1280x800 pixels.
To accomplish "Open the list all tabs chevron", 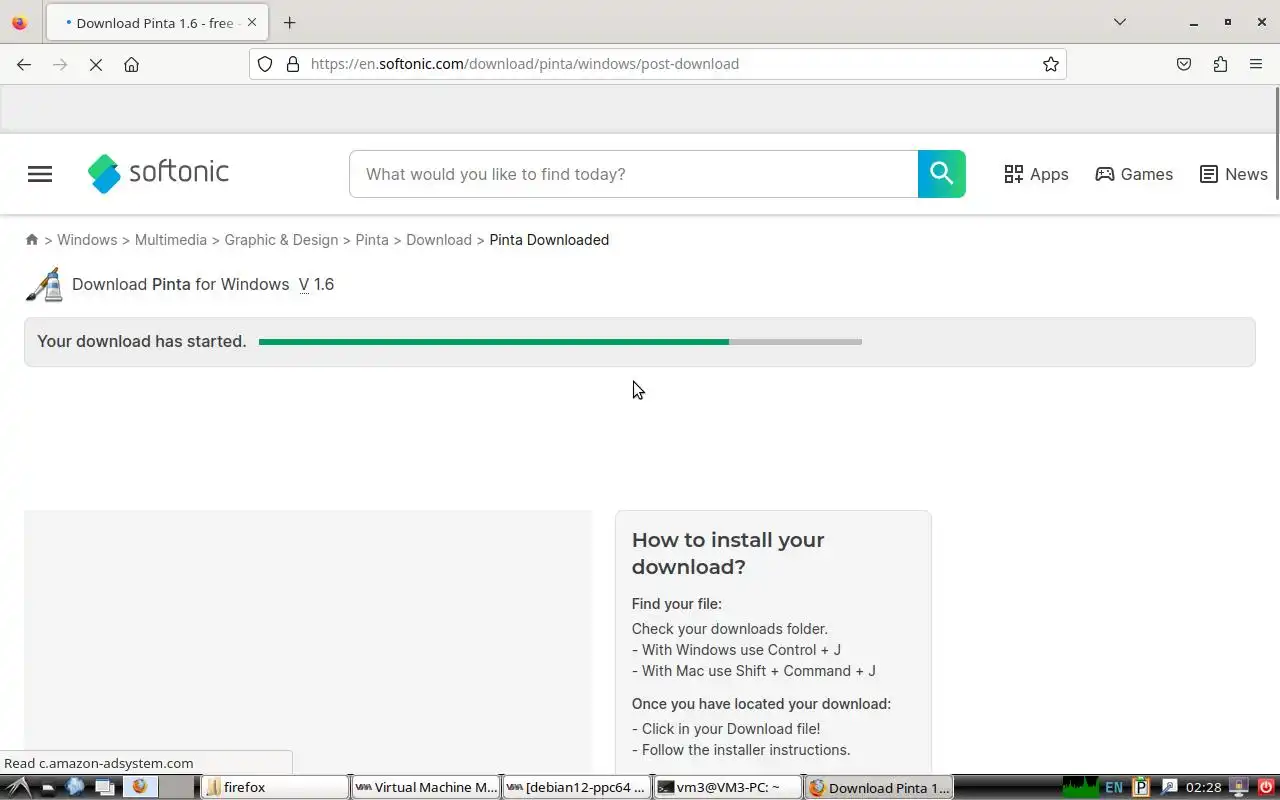I will (x=1120, y=22).
